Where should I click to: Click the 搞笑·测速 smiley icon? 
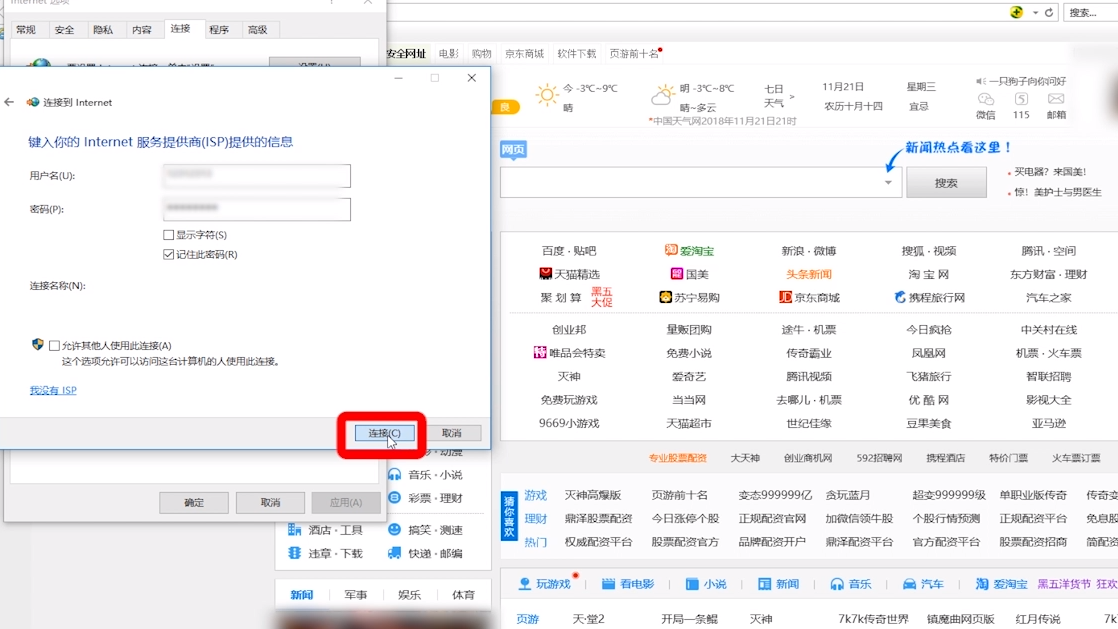[394, 529]
